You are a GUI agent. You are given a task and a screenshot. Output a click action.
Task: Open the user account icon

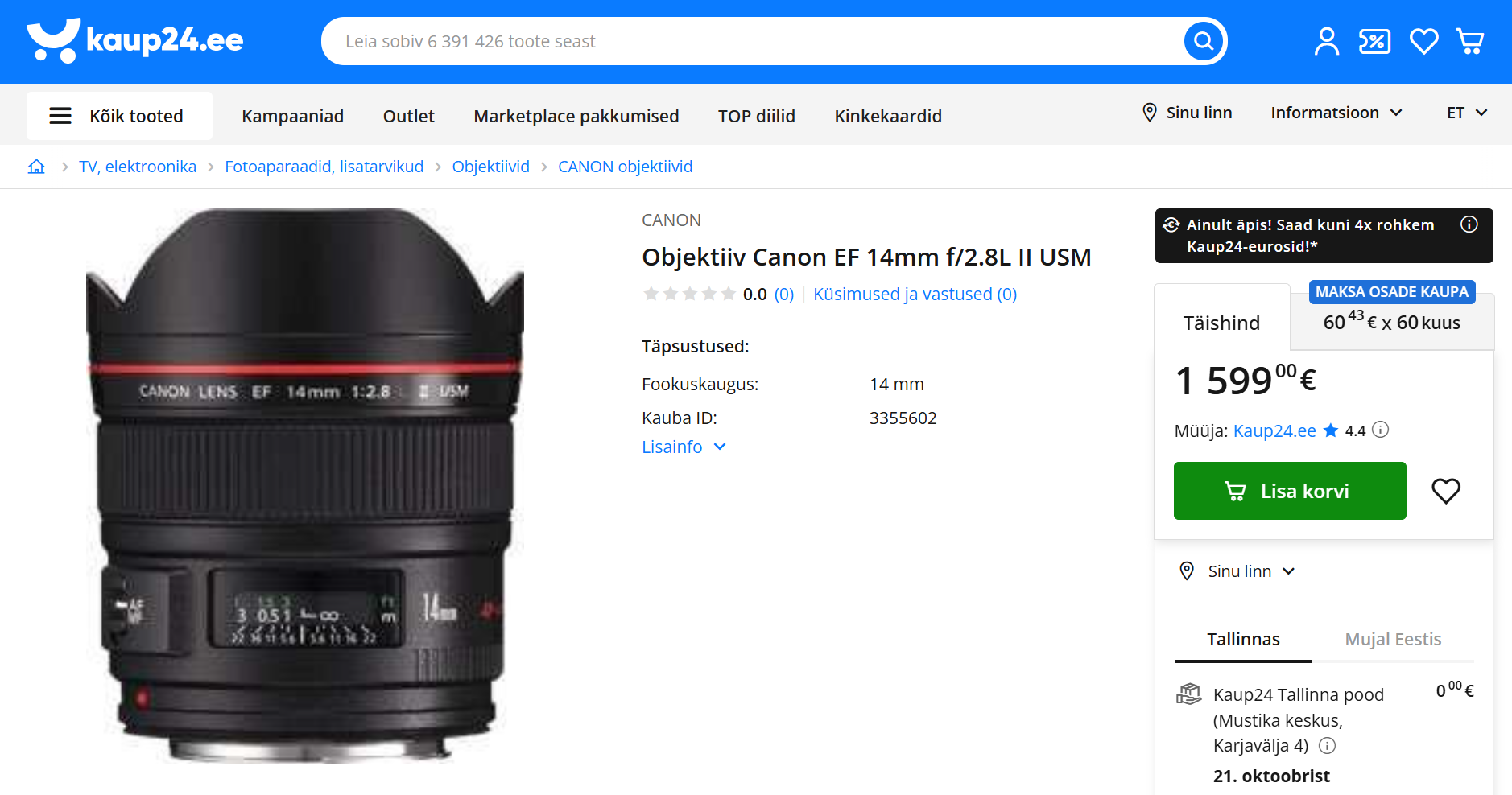[x=1326, y=41]
